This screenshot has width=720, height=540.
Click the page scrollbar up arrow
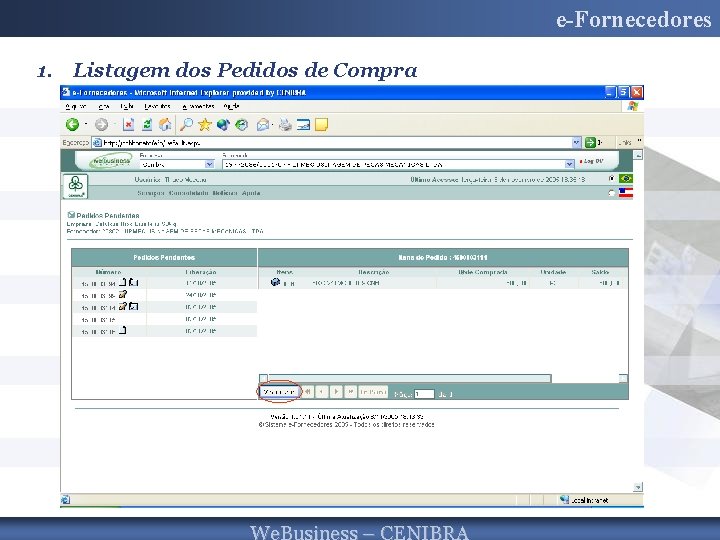click(x=638, y=155)
